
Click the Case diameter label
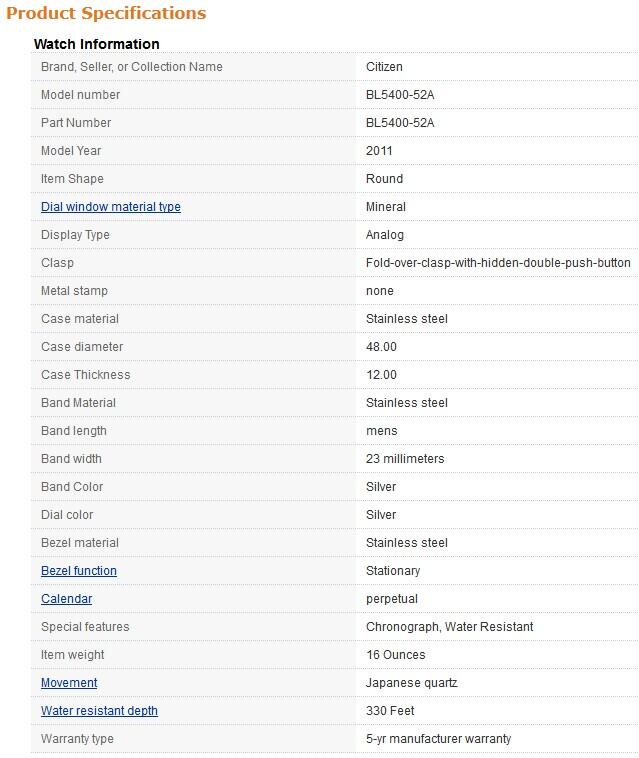point(82,347)
